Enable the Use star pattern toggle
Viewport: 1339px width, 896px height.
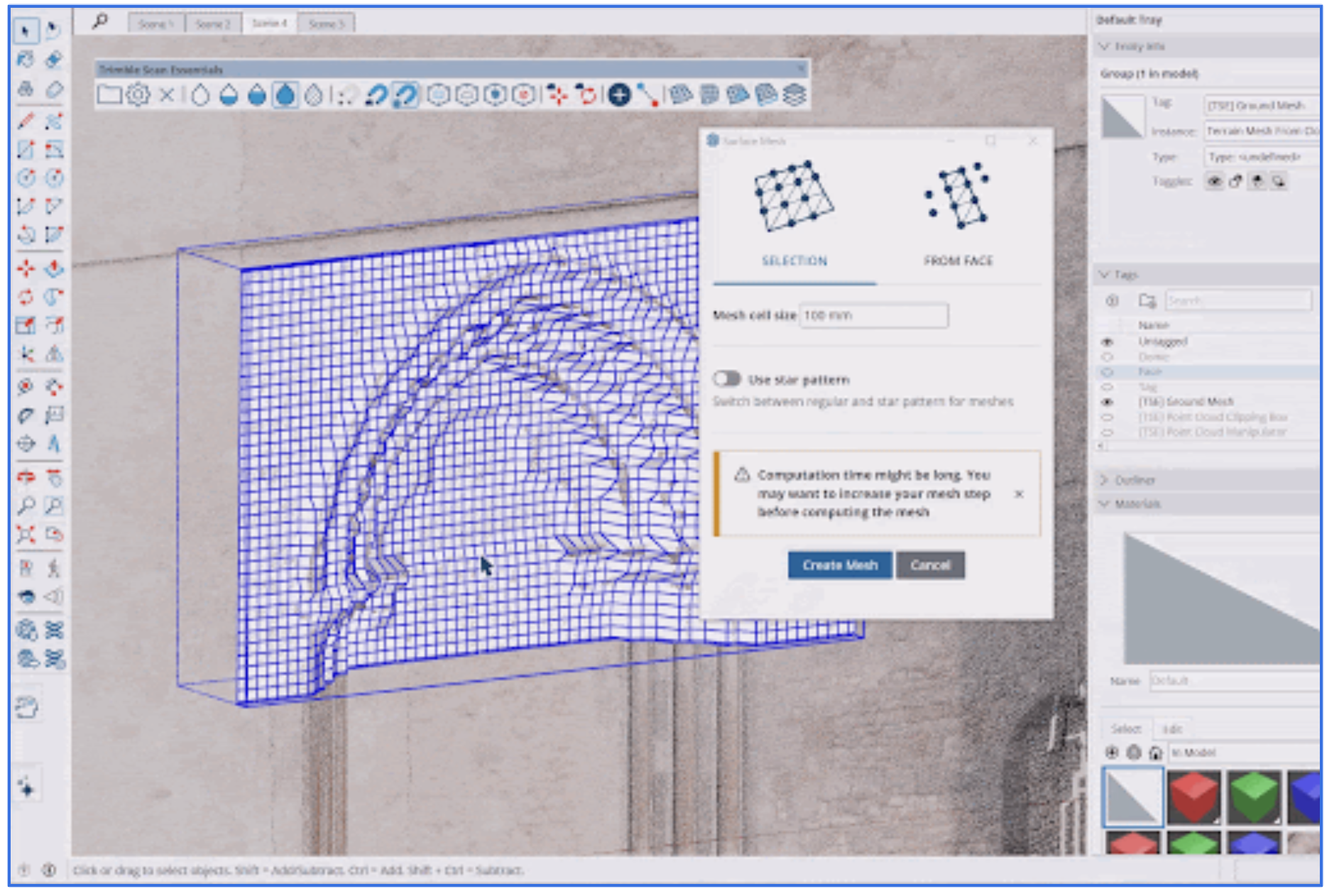tap(727, 379)
